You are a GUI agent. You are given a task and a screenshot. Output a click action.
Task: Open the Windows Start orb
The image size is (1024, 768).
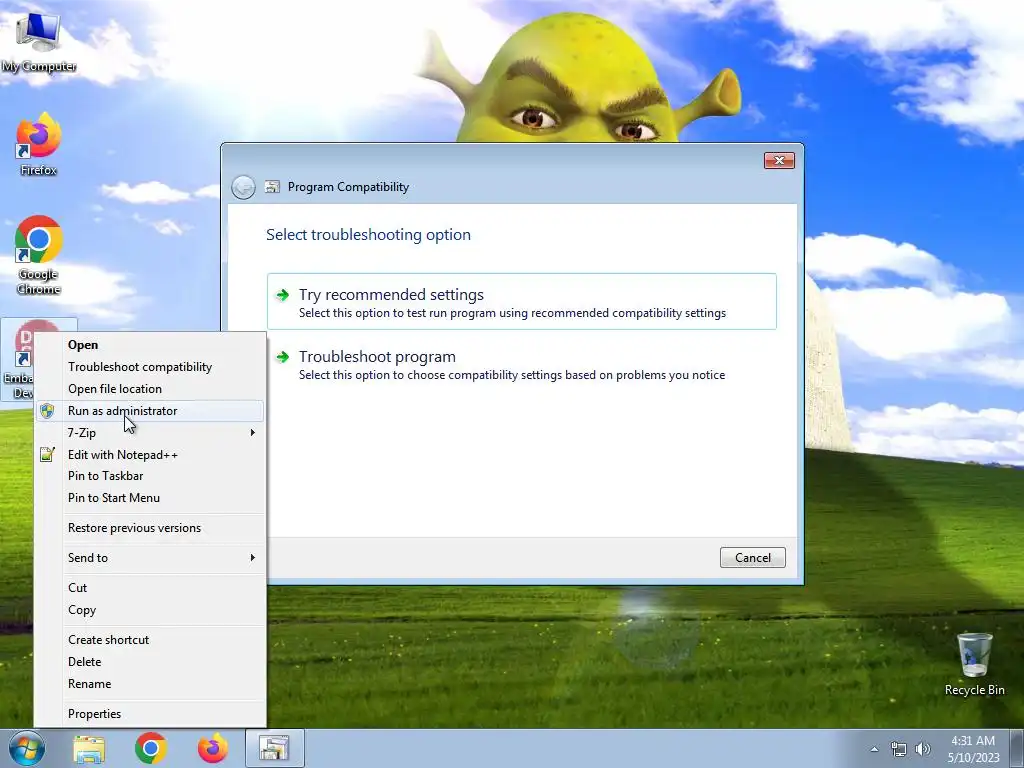coord(27,748)
